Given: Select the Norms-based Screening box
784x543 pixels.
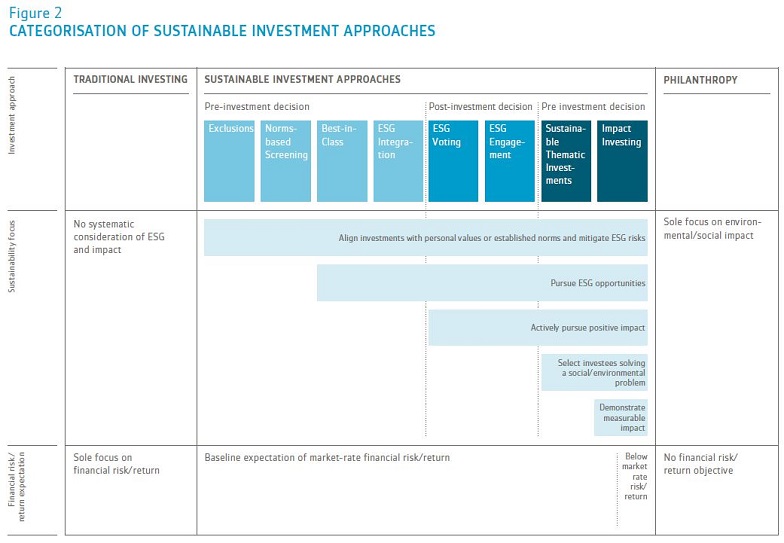Looking at the screenshot, I should (x=285, y=161).
